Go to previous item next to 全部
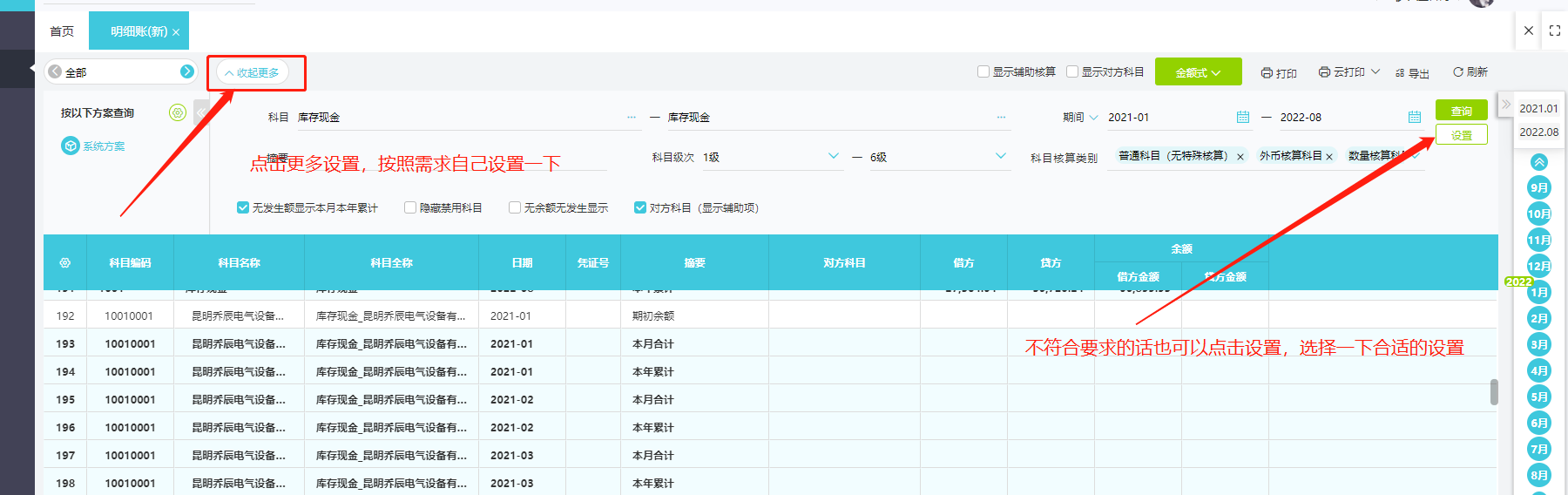The height and width of the screenshot is (495, 1568). 55,71
